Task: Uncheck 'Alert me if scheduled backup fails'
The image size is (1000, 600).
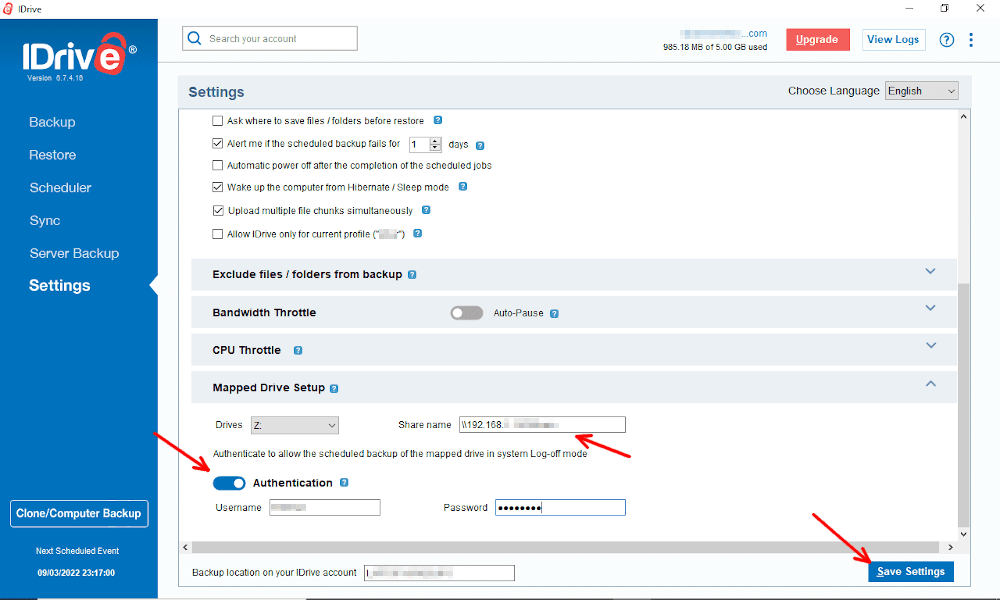Action: tap(217, 143)
